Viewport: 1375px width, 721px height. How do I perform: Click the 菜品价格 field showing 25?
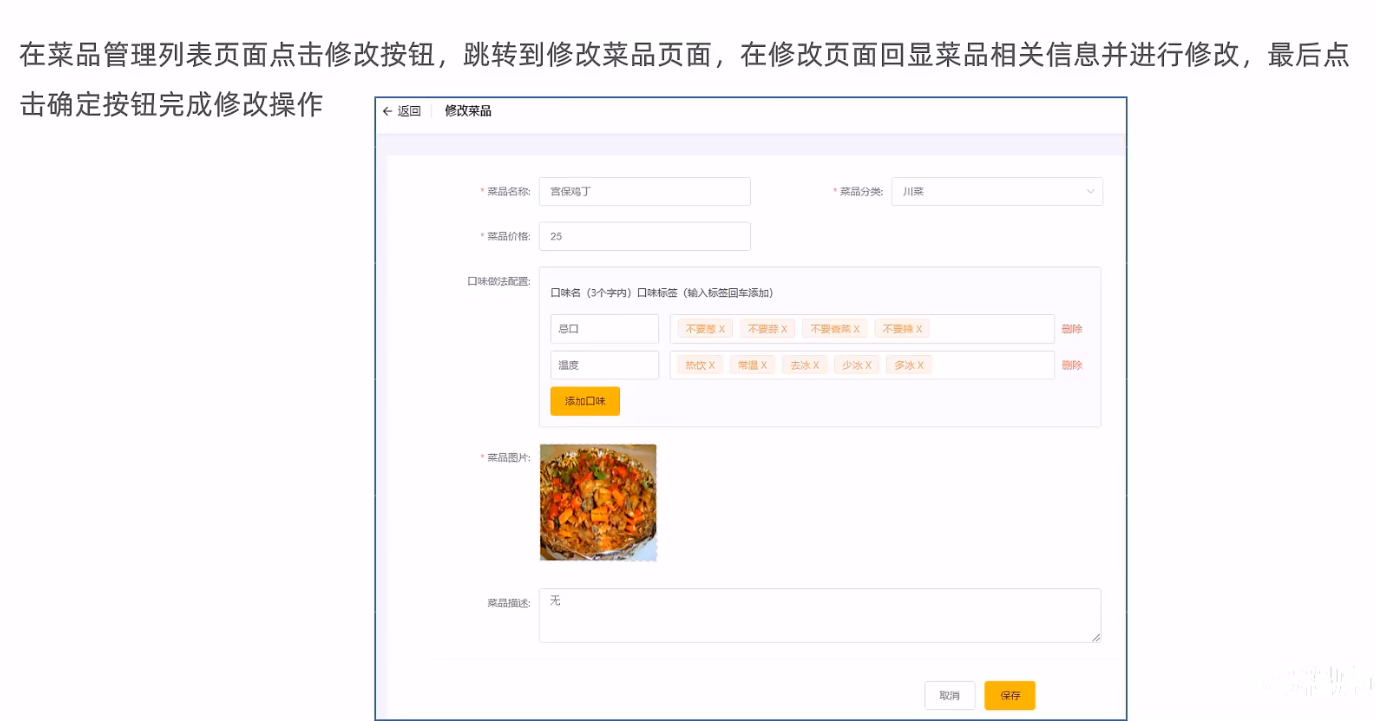point(645,236)
